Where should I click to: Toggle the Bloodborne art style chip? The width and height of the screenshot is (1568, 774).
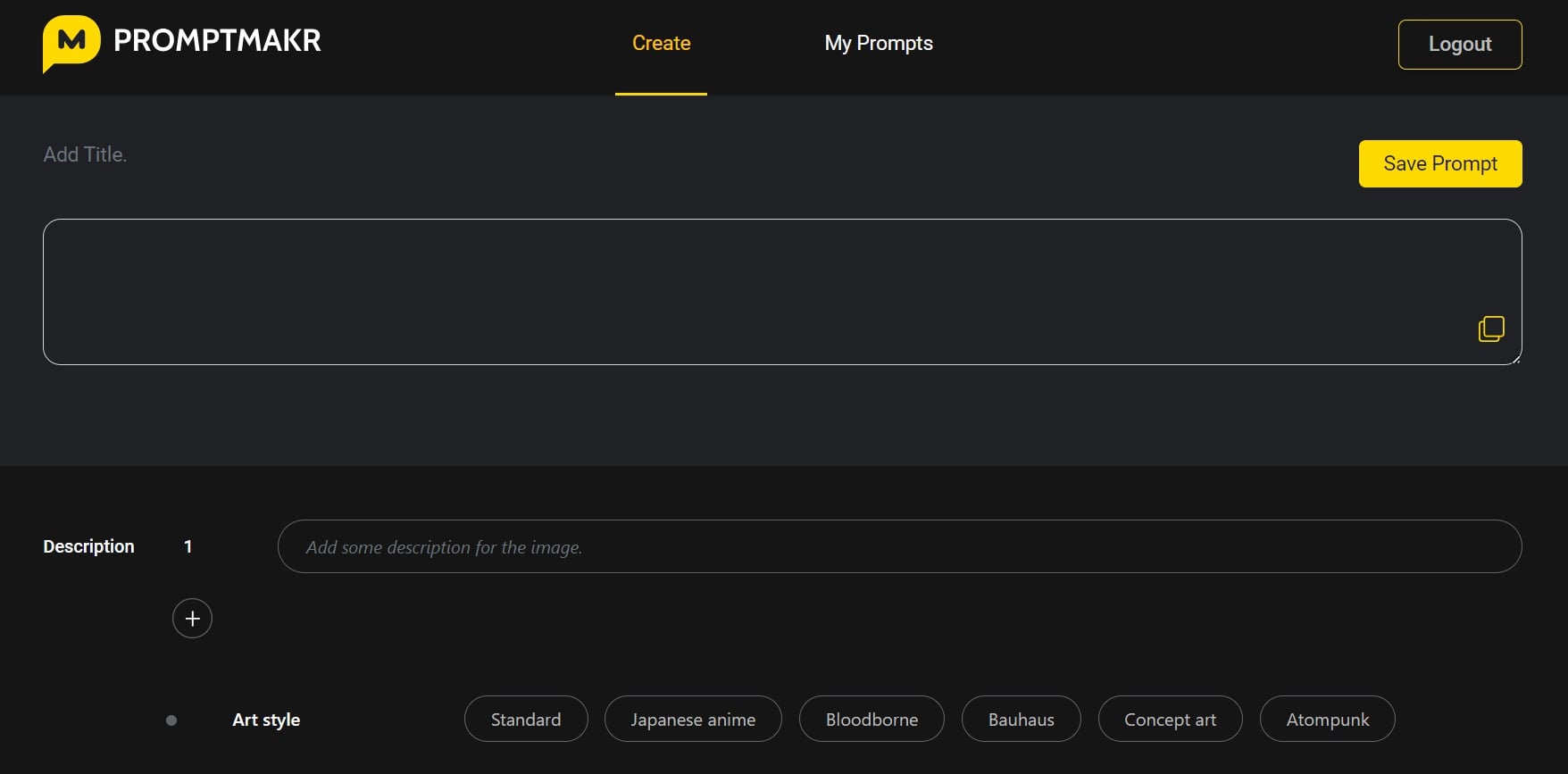(x=872, y=720)
